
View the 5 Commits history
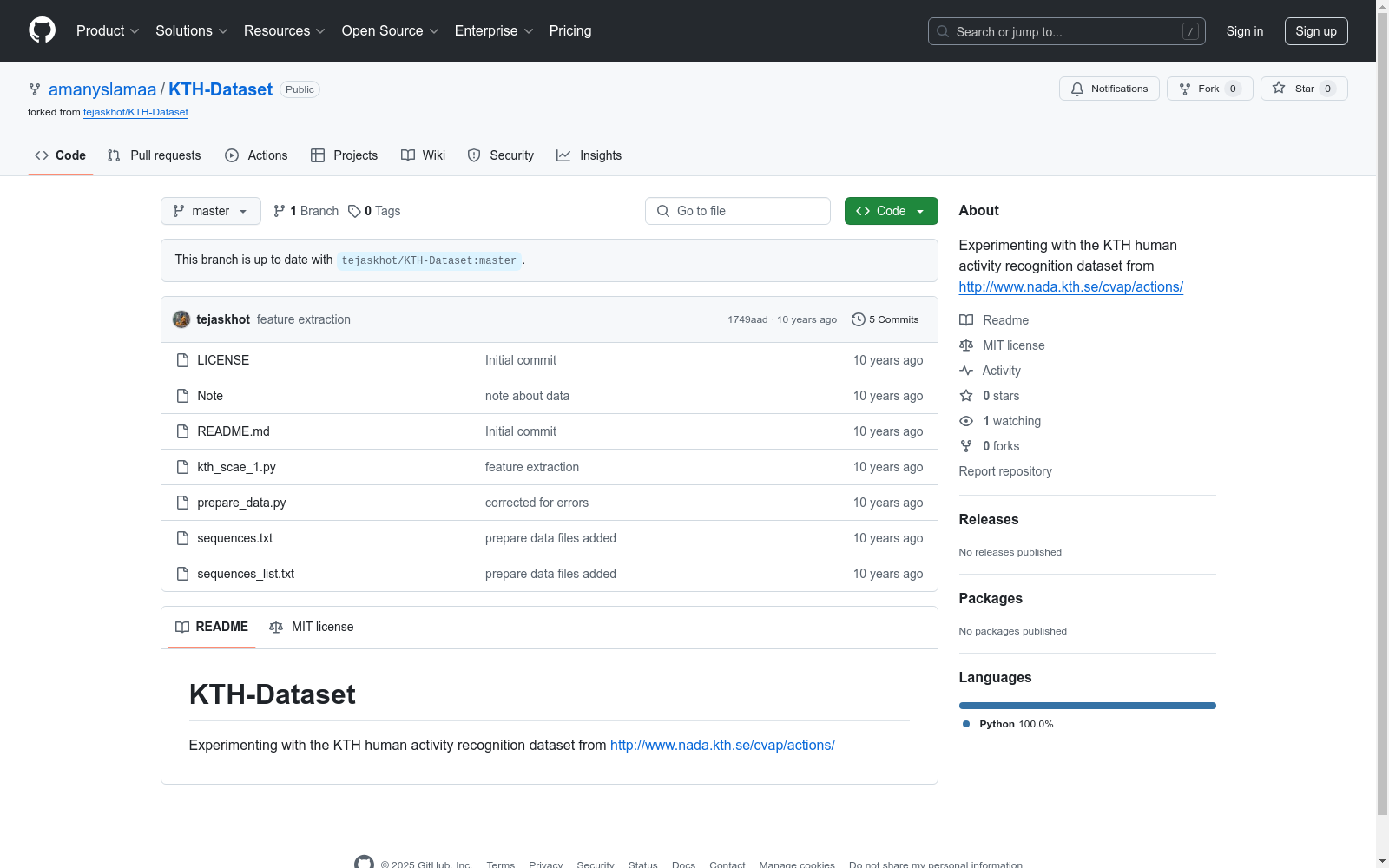pyautogui.click(x=885, y=319)
